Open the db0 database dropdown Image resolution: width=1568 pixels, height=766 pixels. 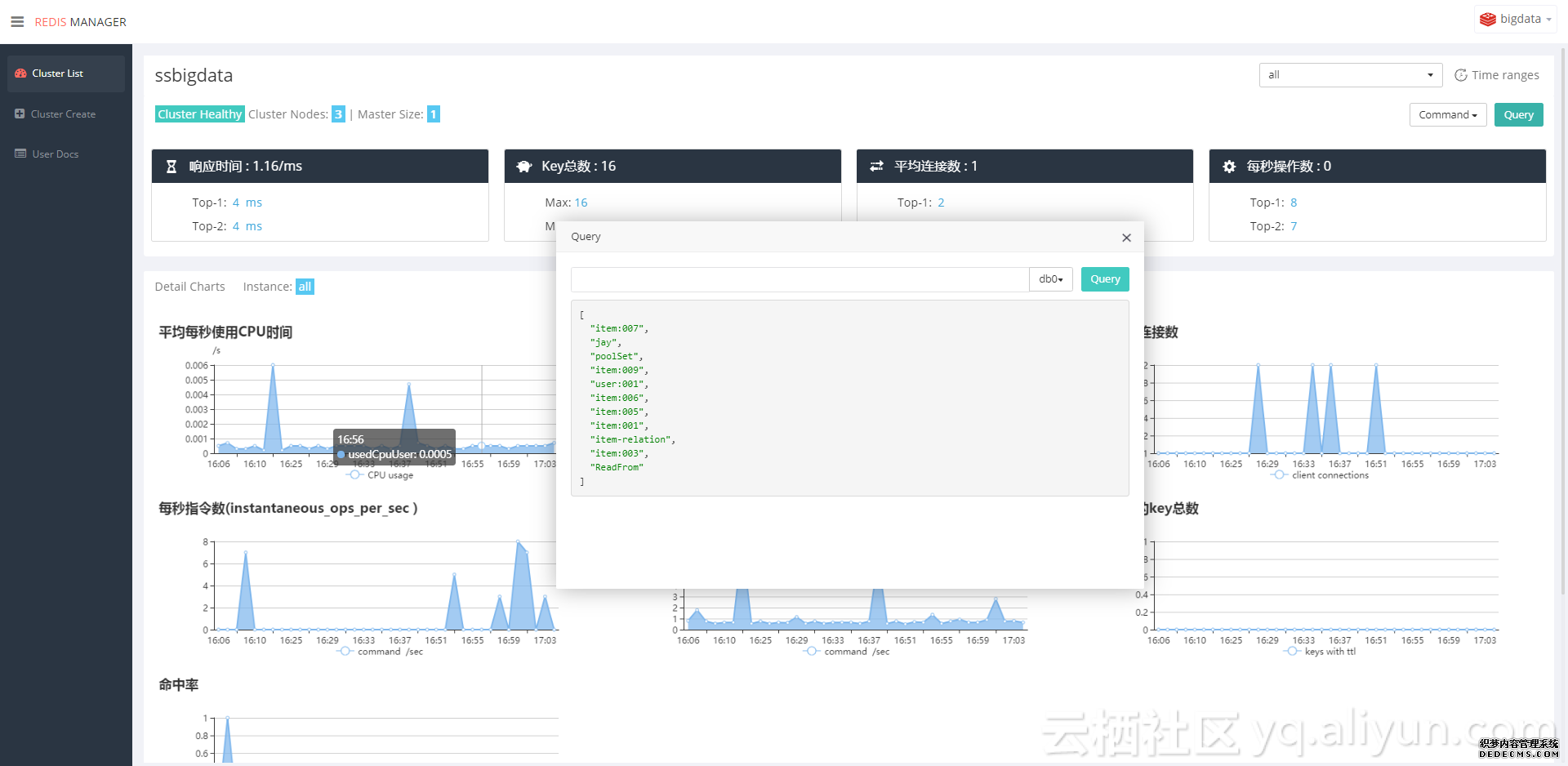(x=1050, y=279)
